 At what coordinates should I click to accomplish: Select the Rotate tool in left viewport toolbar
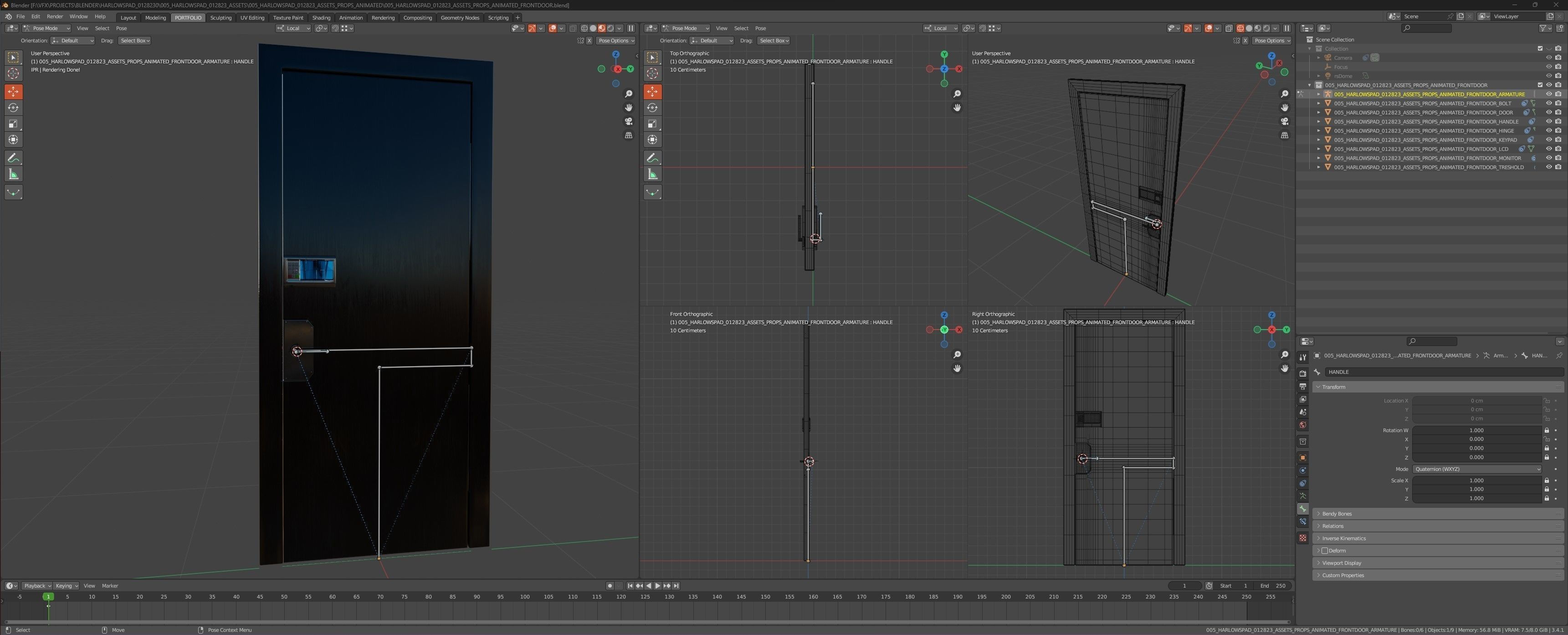click(13, 108)
